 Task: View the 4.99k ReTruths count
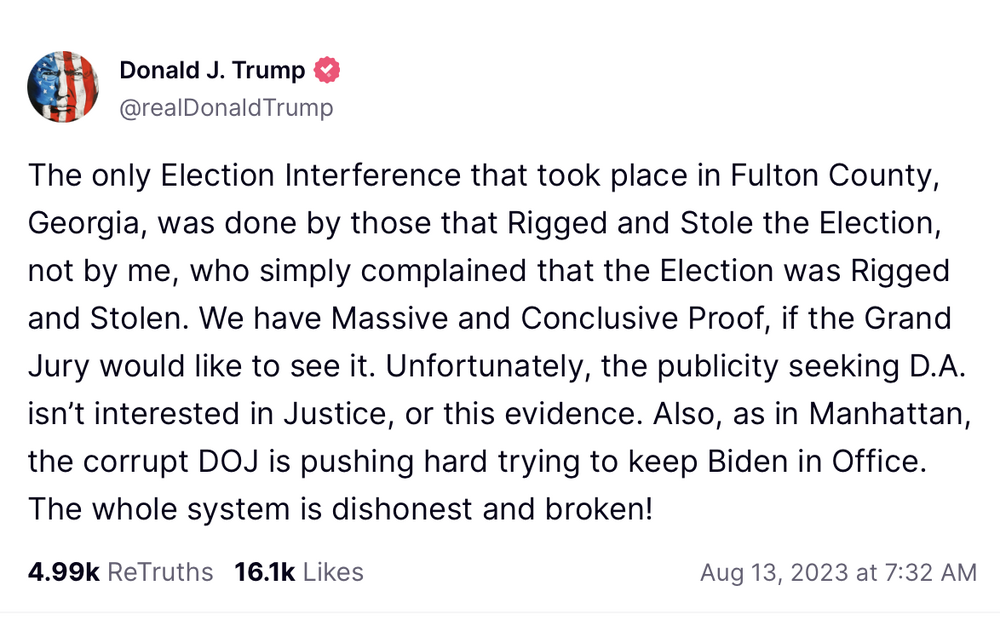(121, 572)
